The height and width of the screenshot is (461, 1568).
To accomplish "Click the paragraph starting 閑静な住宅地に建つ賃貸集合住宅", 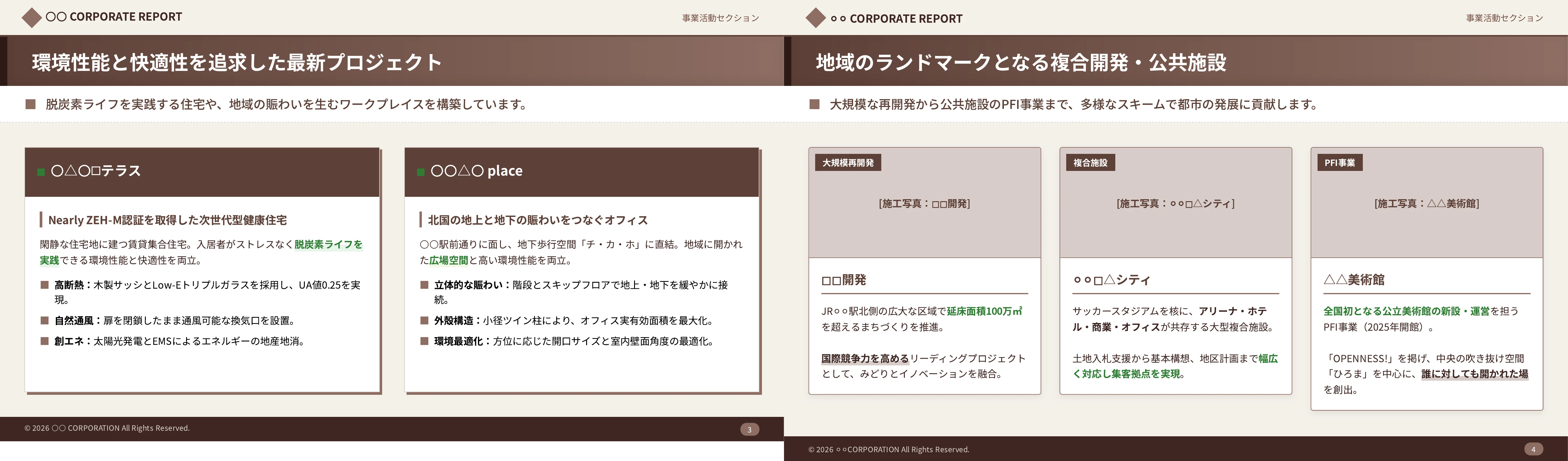I will pyautogui.click(x=201, y=252).
